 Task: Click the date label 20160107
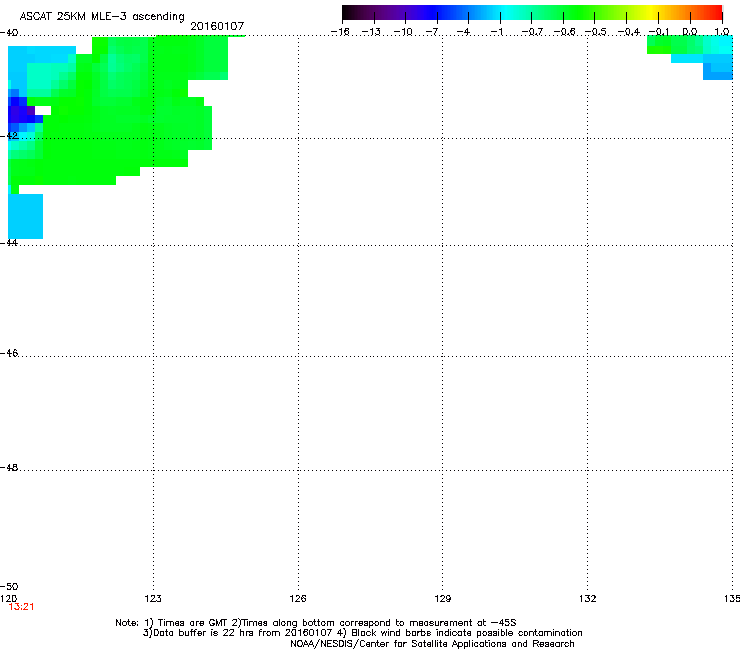(x=217, y=26)
